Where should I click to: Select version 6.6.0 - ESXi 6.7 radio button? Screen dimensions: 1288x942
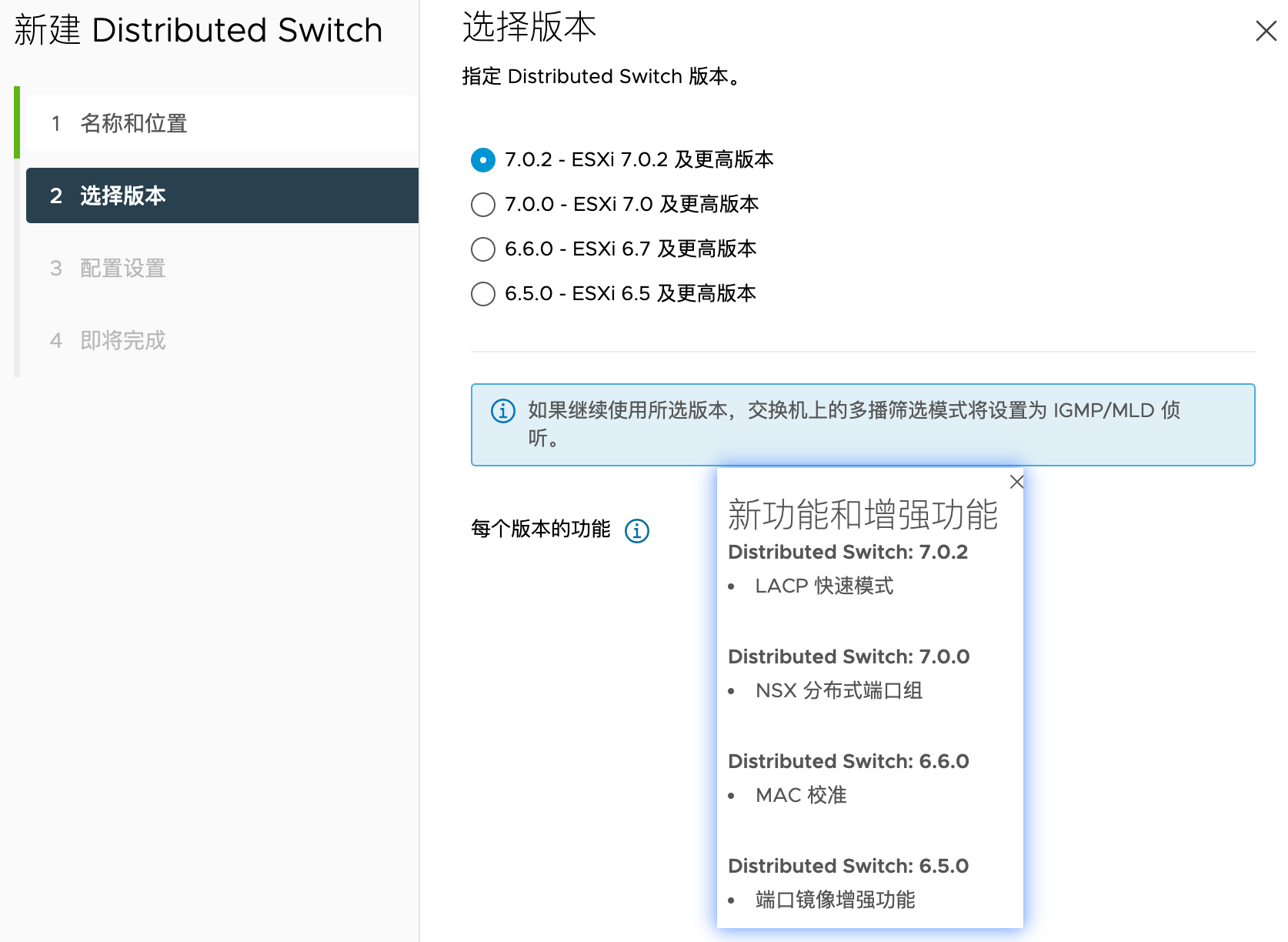tap(482, 249)
